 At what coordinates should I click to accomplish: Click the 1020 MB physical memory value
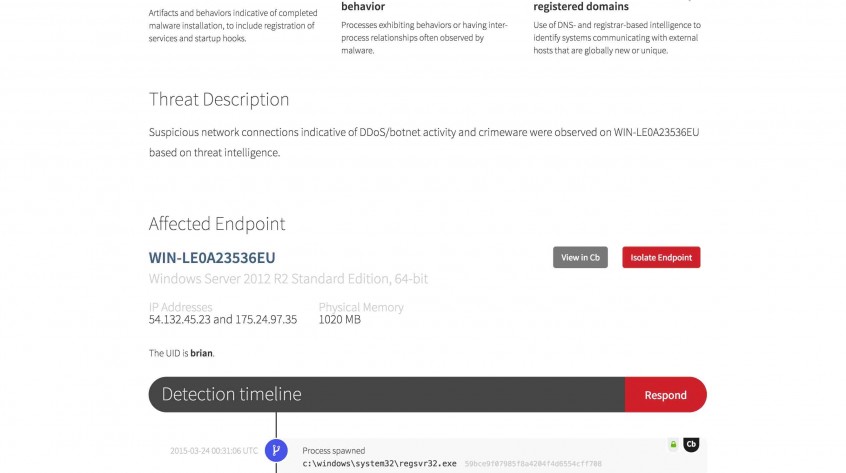(339, 320)
